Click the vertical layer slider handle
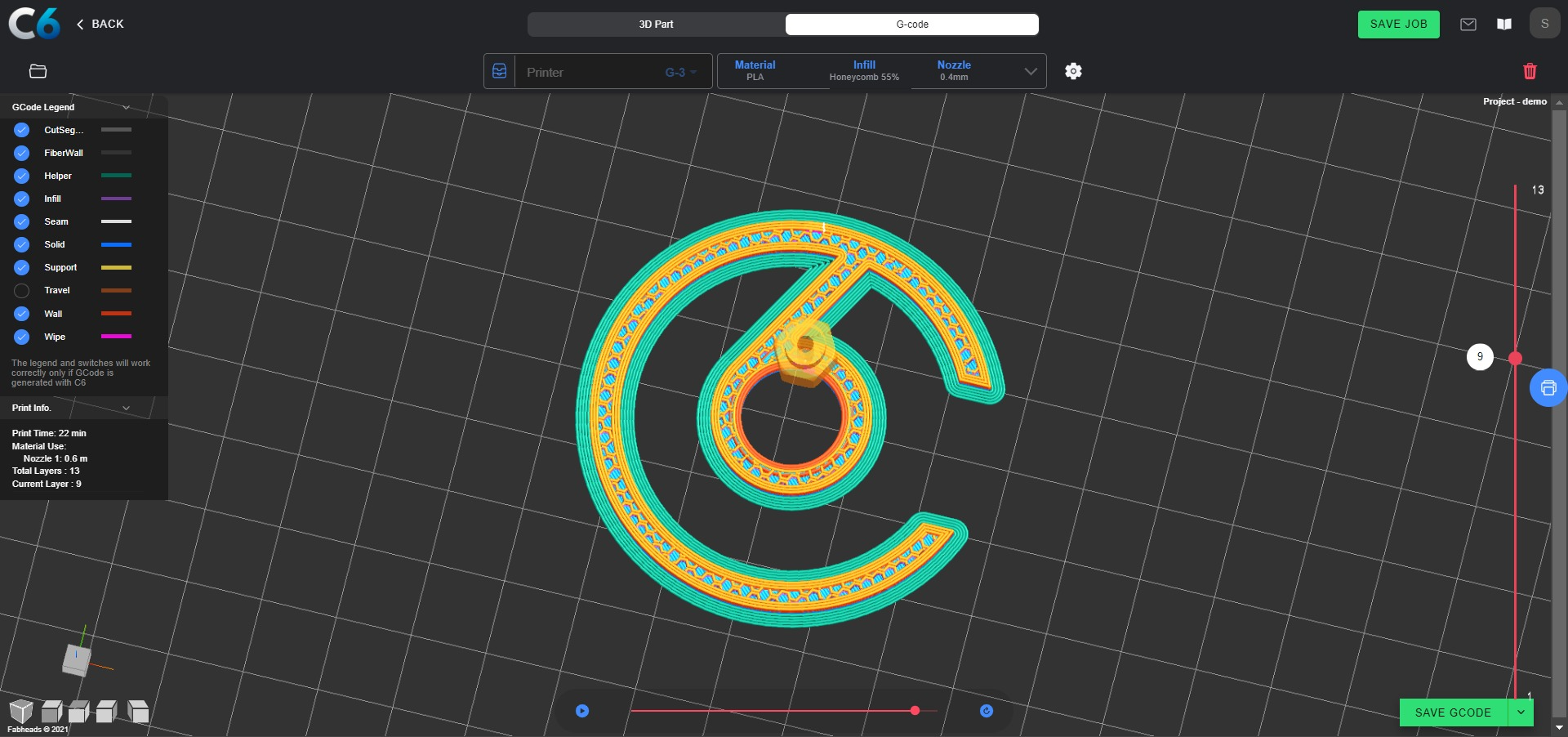 point(1515,358)
